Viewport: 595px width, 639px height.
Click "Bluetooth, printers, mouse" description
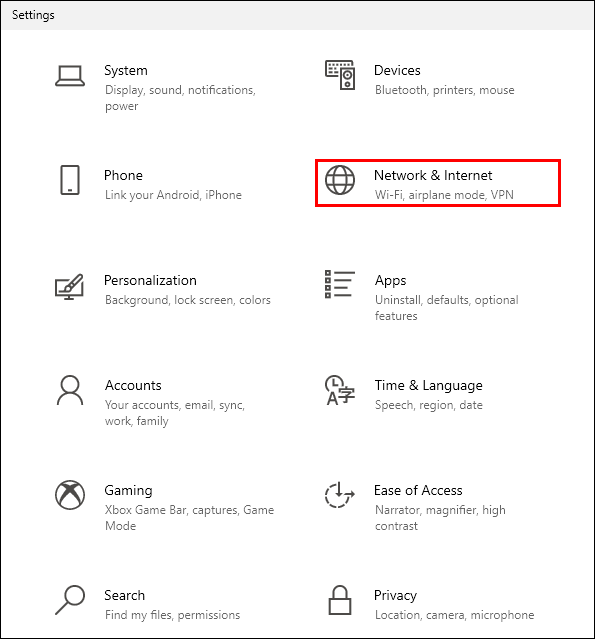[445, 90]
